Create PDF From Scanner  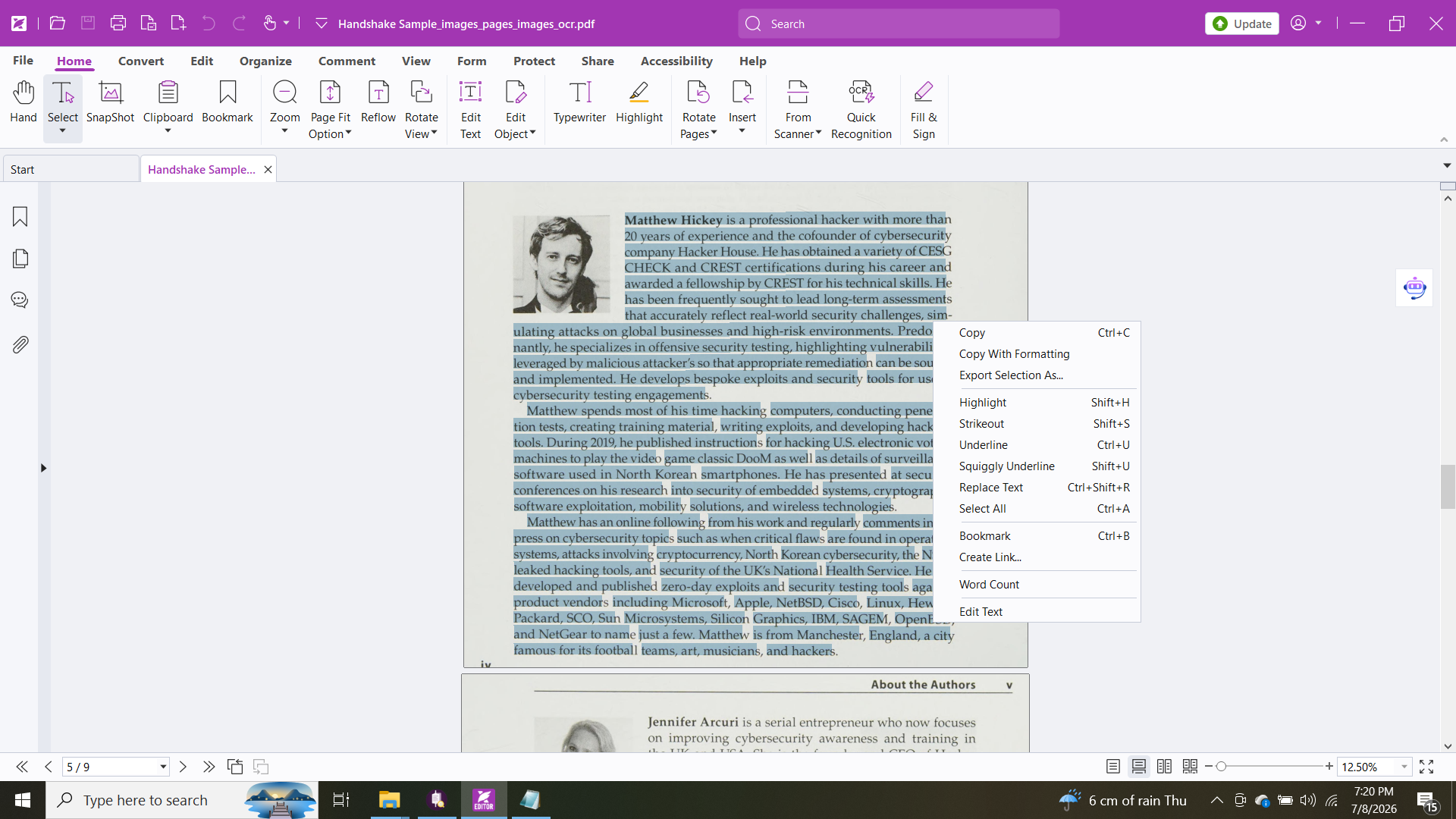pyautogui.click(x=798, y=110)
